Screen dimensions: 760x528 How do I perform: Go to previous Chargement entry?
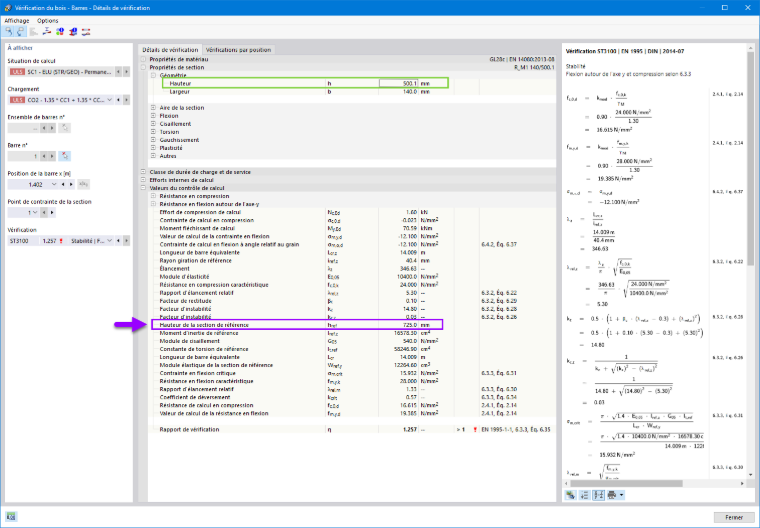pos(118,100)
